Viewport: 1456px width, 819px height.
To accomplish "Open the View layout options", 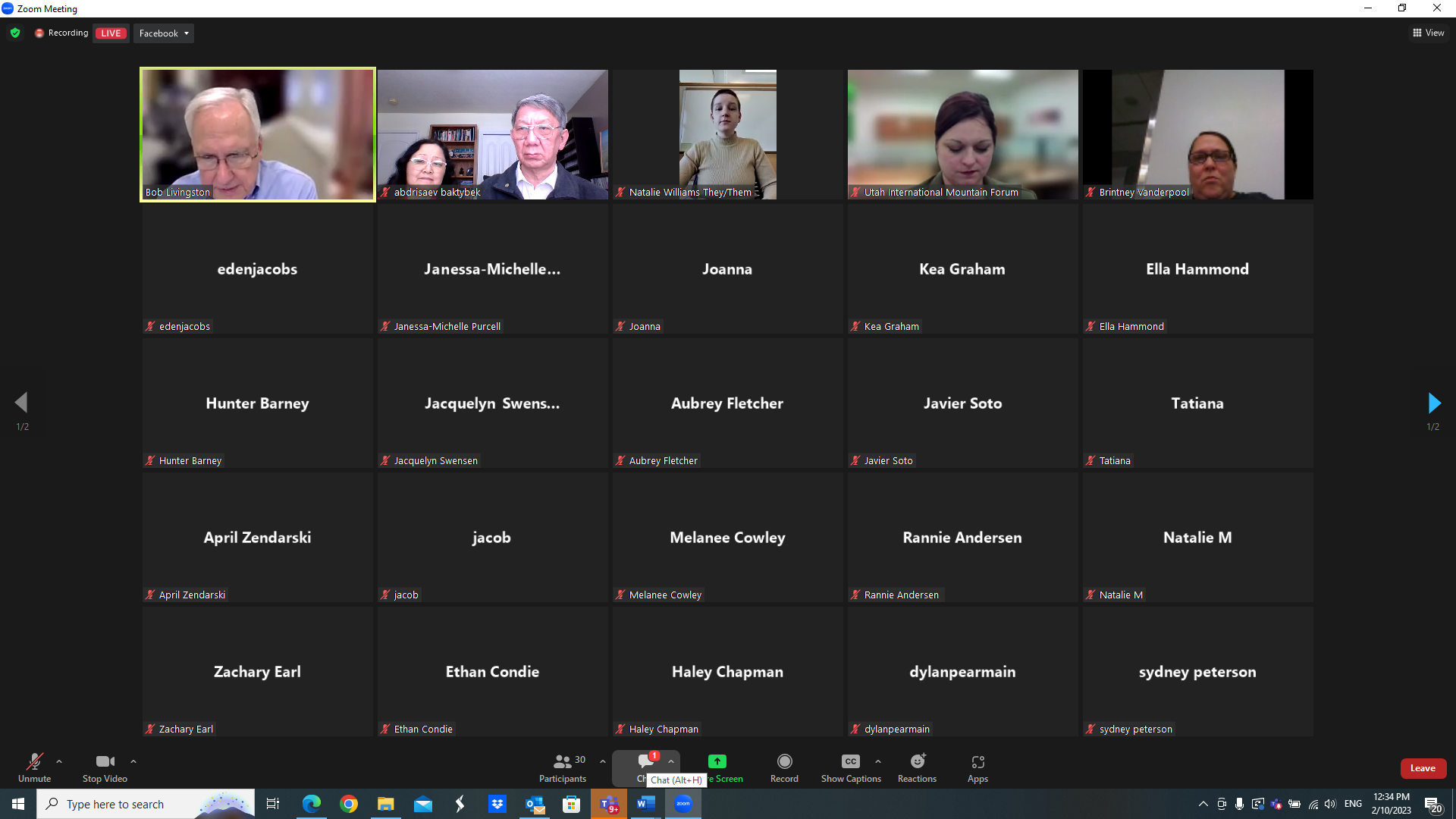I will coord(1428,33).
